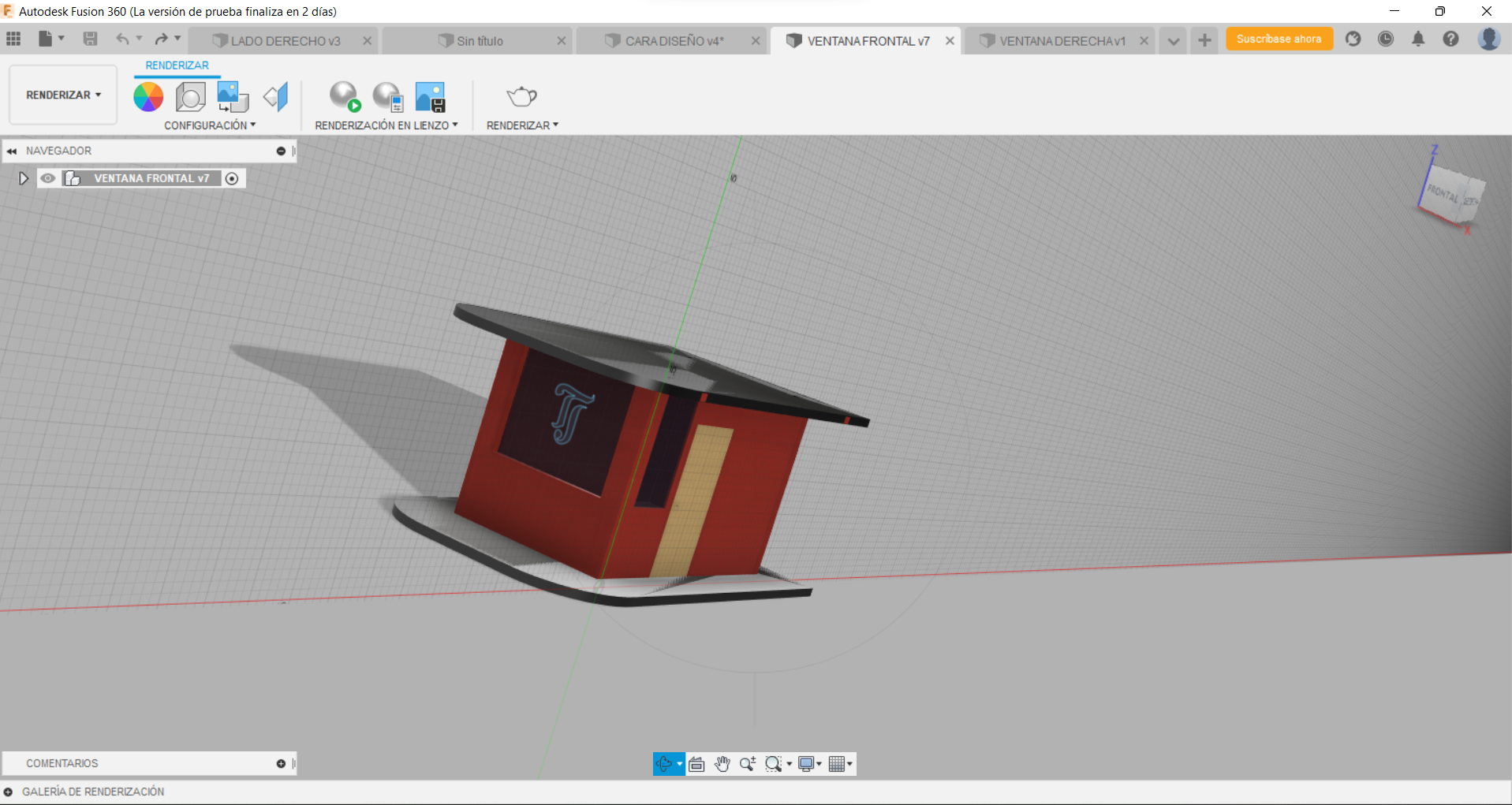Viewport: 1512px width, 805px height.
Task: Click the in-canvas render play icon
Action: coord(345,96)
